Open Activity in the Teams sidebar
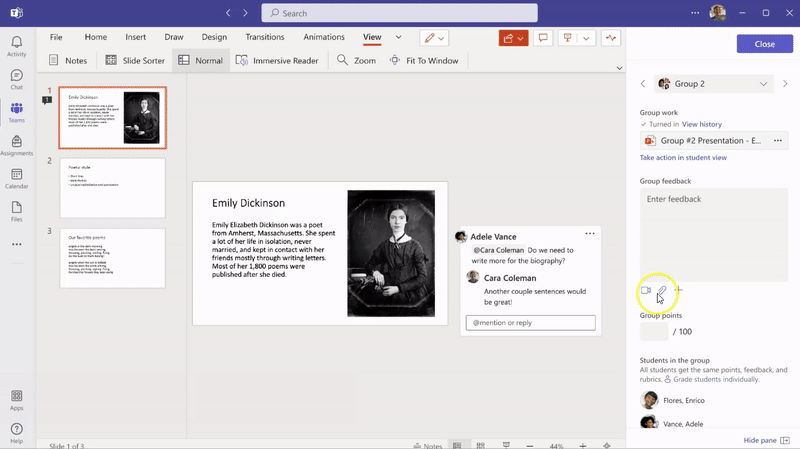 pos(16,46)
